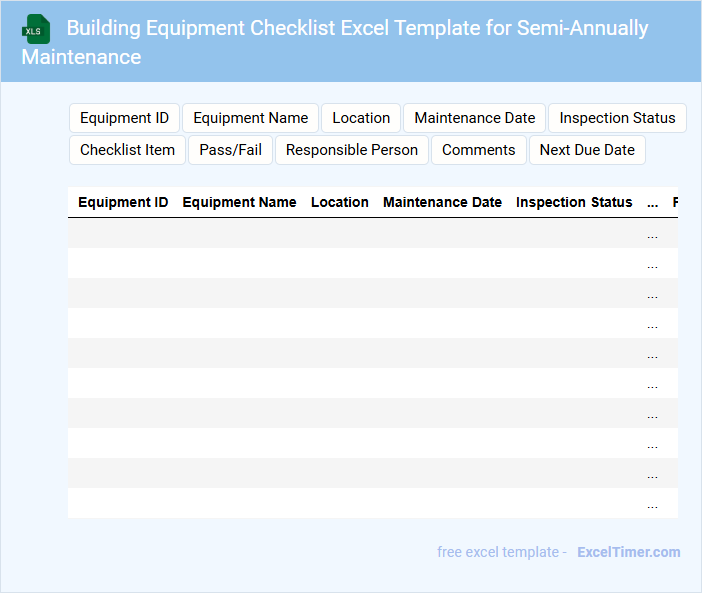Select the Equipment ID tag button
702x593 pixels.
(124, 118)
